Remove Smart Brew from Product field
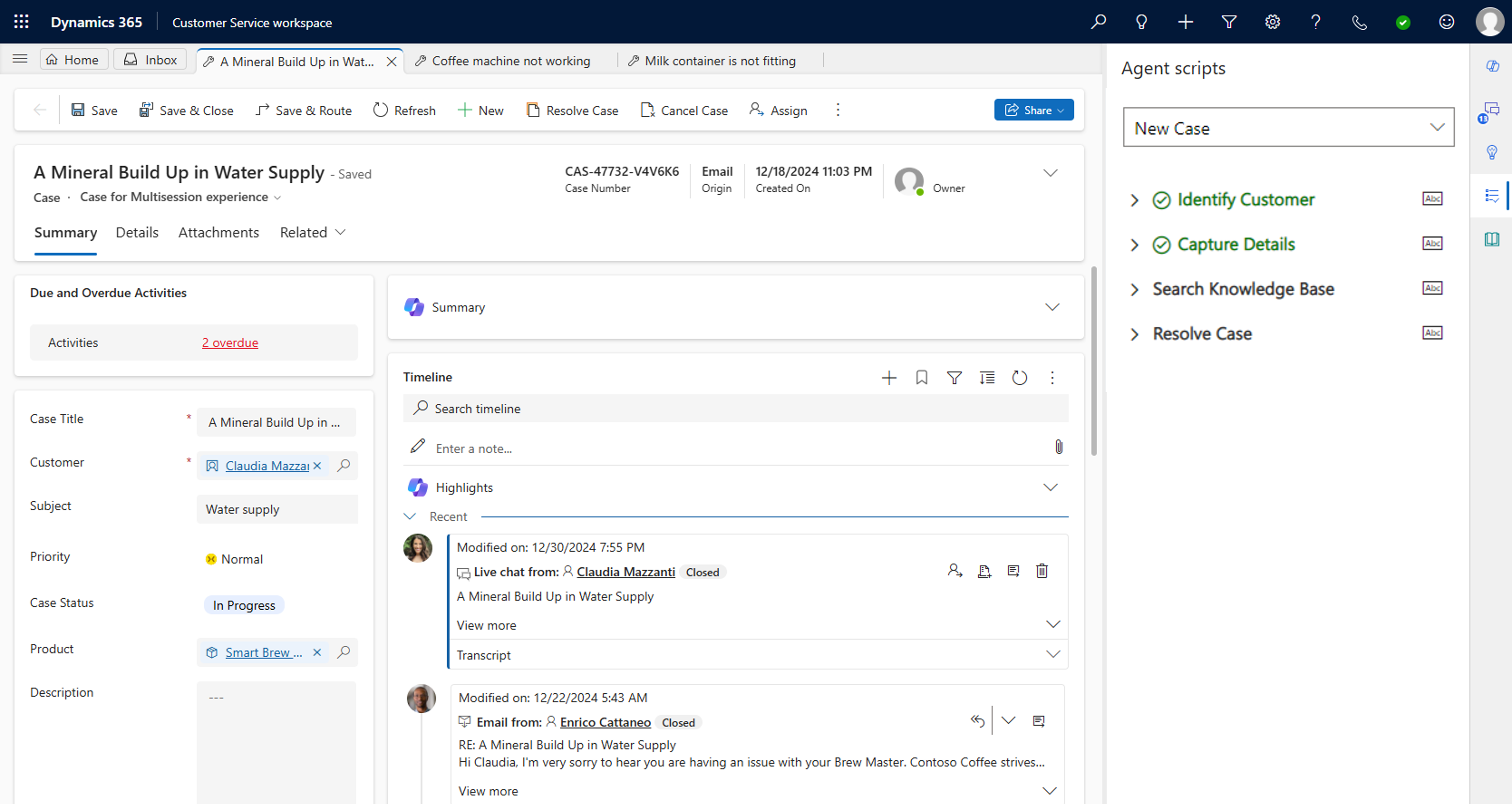Screen dimensions: 1512x804 tap(317, 652)
